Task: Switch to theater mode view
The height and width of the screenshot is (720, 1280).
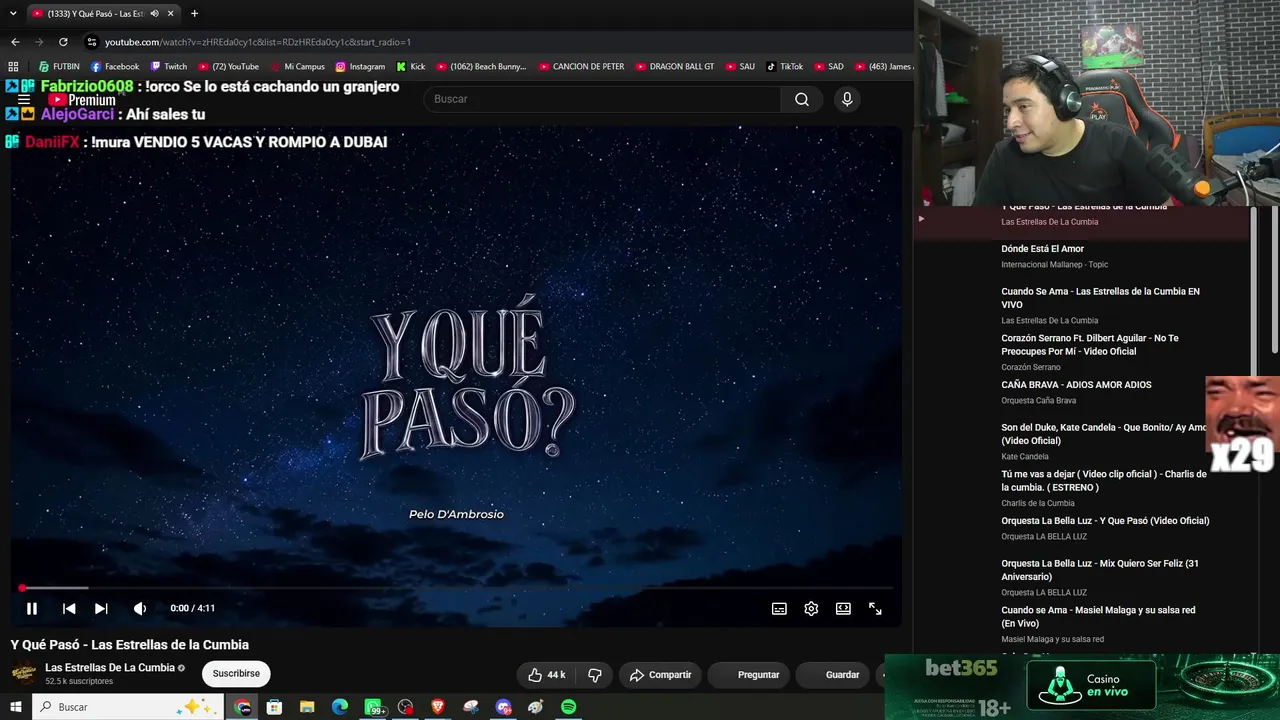Action: (x=843, y=608)
